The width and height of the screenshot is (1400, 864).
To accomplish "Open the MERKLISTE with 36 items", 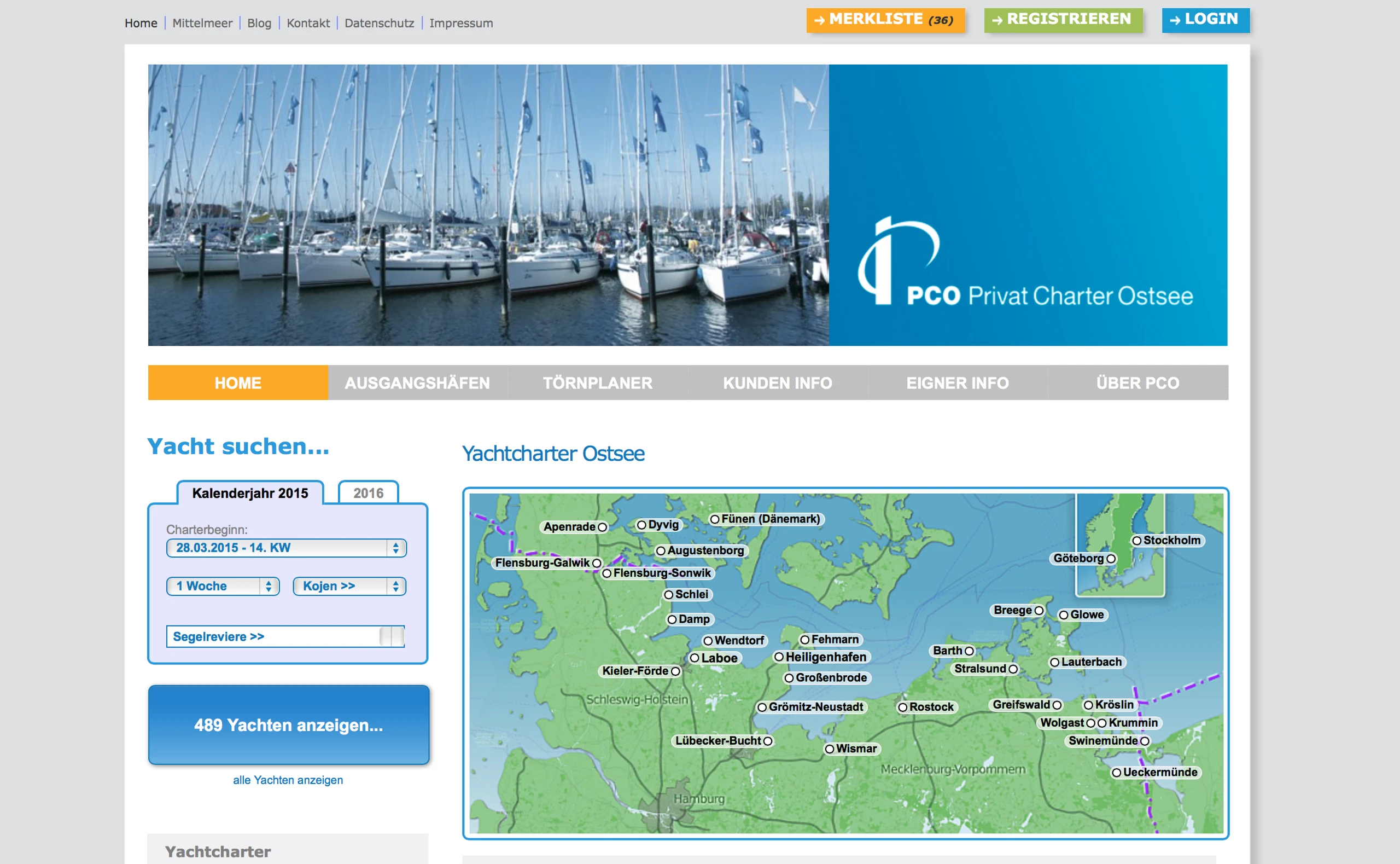I will click(x=885, y=19).
